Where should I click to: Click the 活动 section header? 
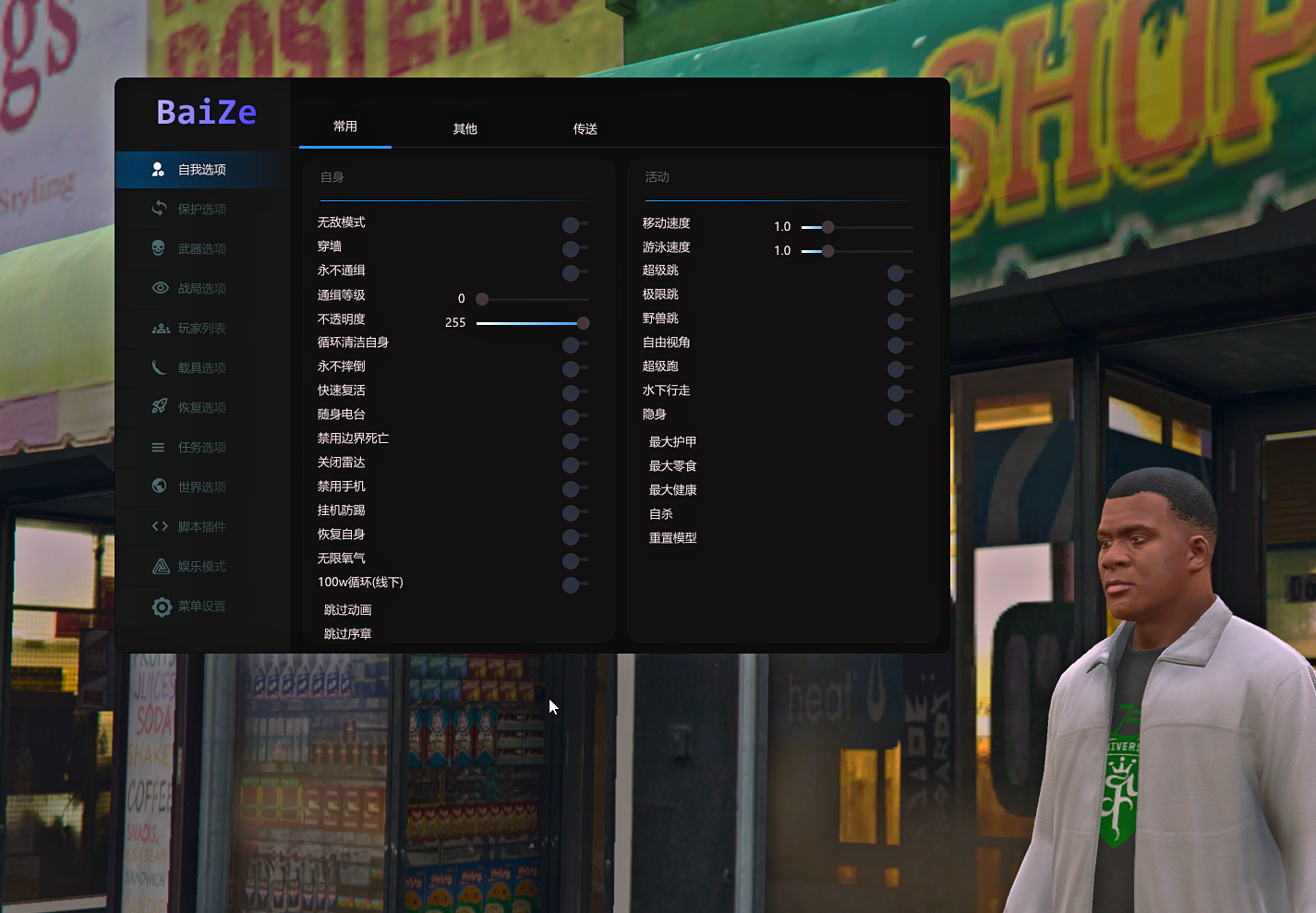[x=658, y=177]
